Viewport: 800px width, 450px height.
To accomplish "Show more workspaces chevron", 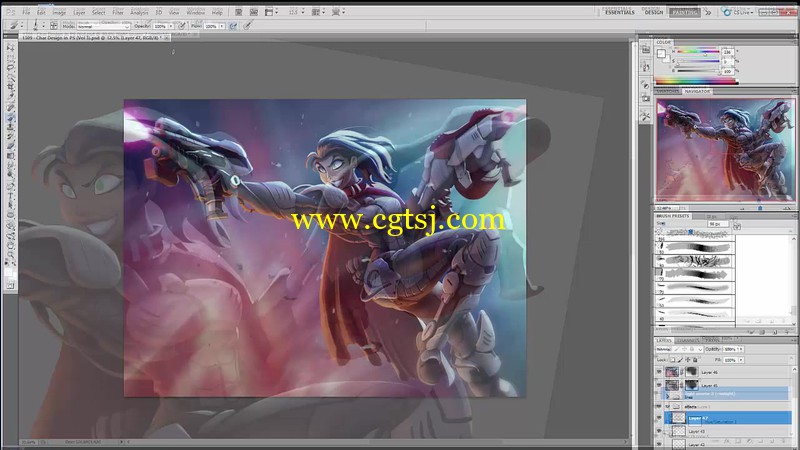I will [708, 12].
